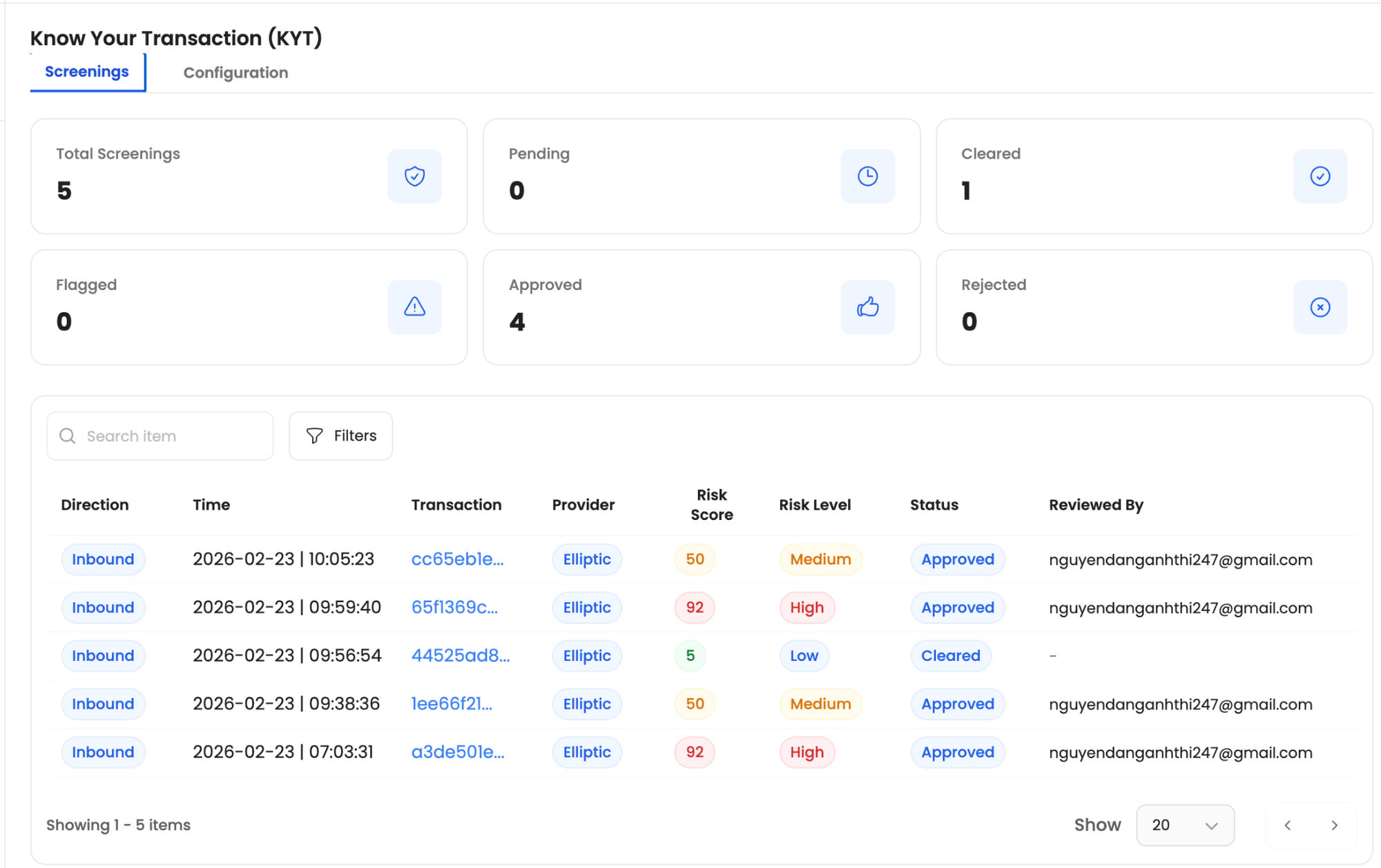This screenshot has height=868, width=1381.
Task: Click Approved status in 10:05:23 row
Action: (x=958, y=559)
